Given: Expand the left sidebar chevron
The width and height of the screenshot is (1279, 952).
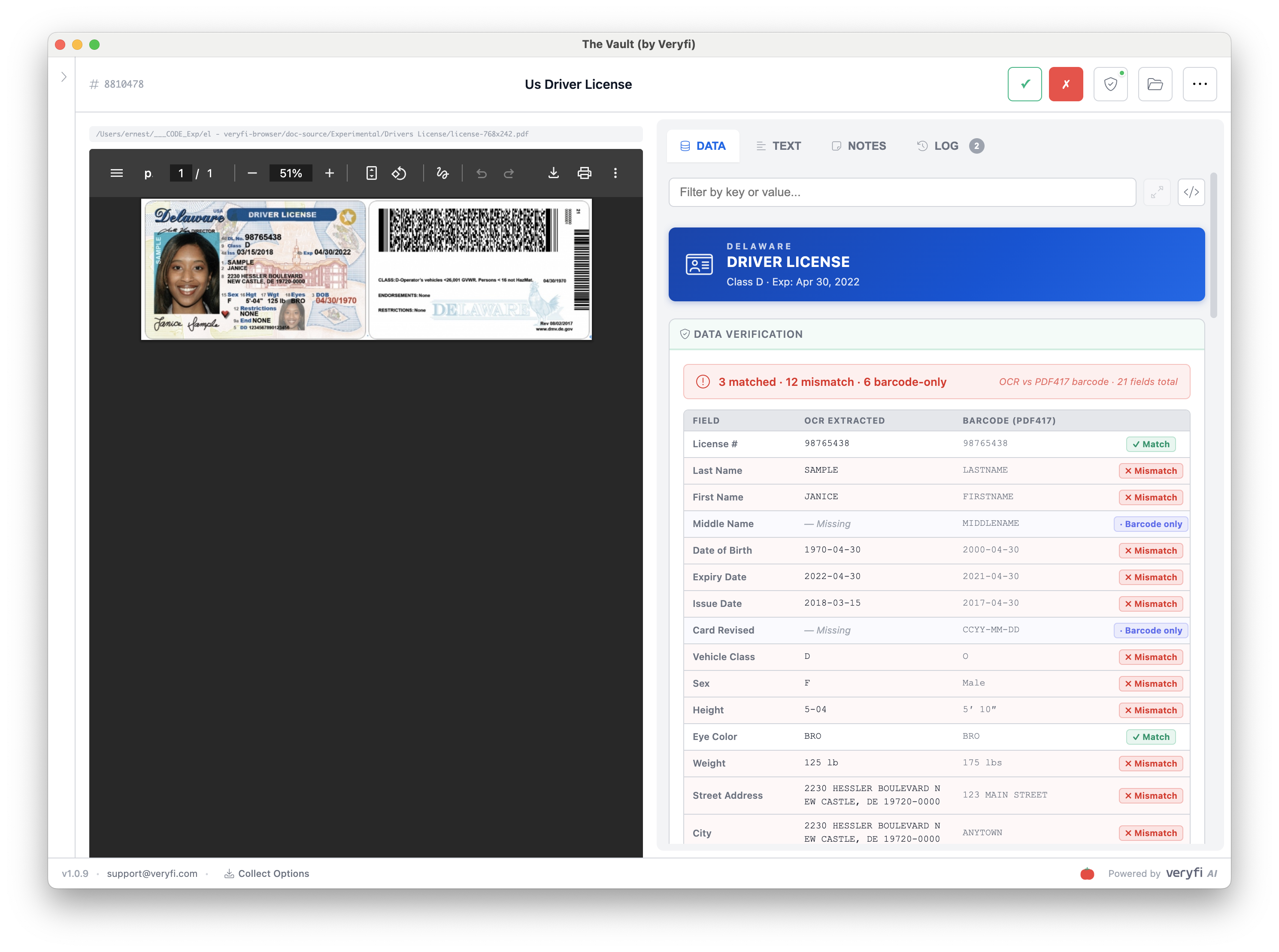Looking at the screenshot, I should pos(64,77).
